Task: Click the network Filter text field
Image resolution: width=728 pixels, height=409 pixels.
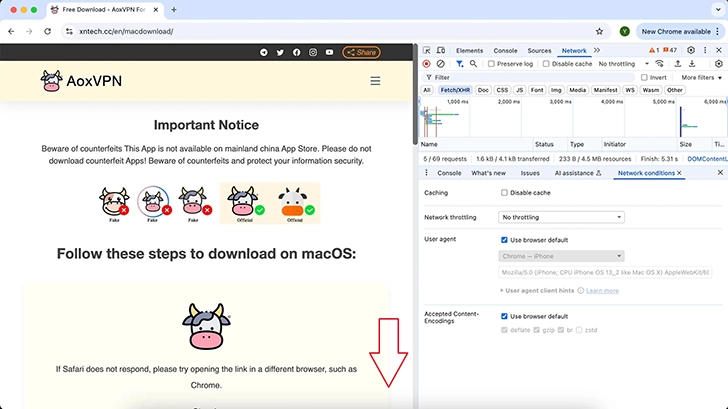Action: pos(529,78)
